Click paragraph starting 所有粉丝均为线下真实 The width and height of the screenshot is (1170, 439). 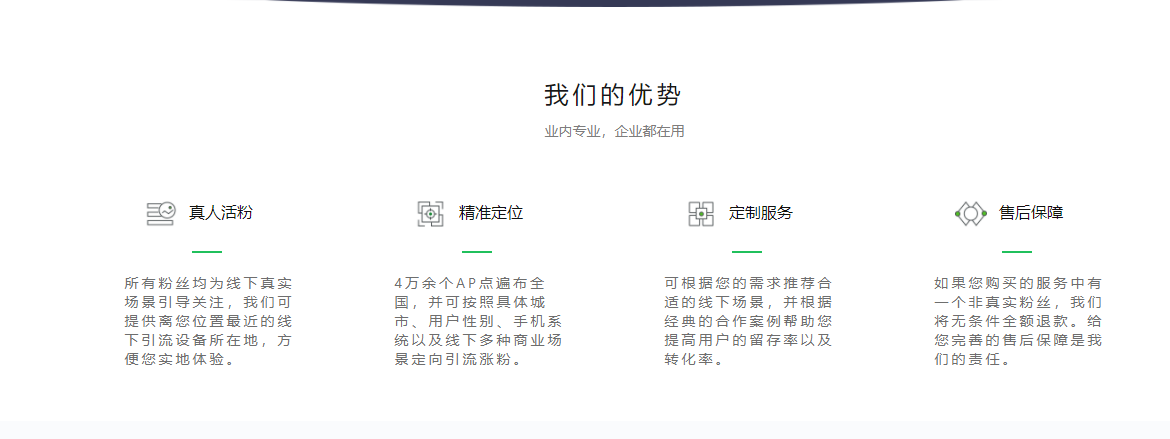(x=208, y=322)
